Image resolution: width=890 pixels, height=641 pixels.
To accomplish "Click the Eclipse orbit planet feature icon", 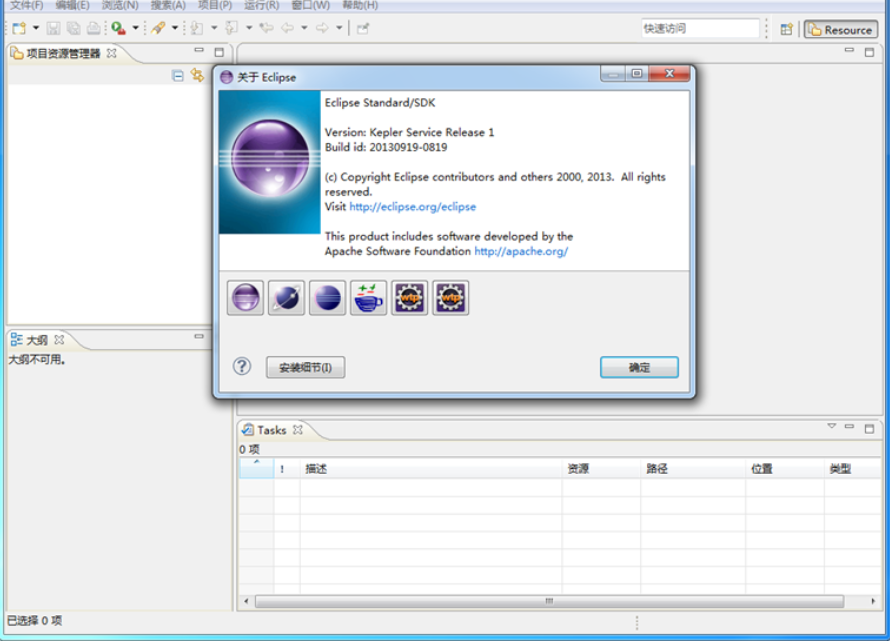I will point(287,298).
